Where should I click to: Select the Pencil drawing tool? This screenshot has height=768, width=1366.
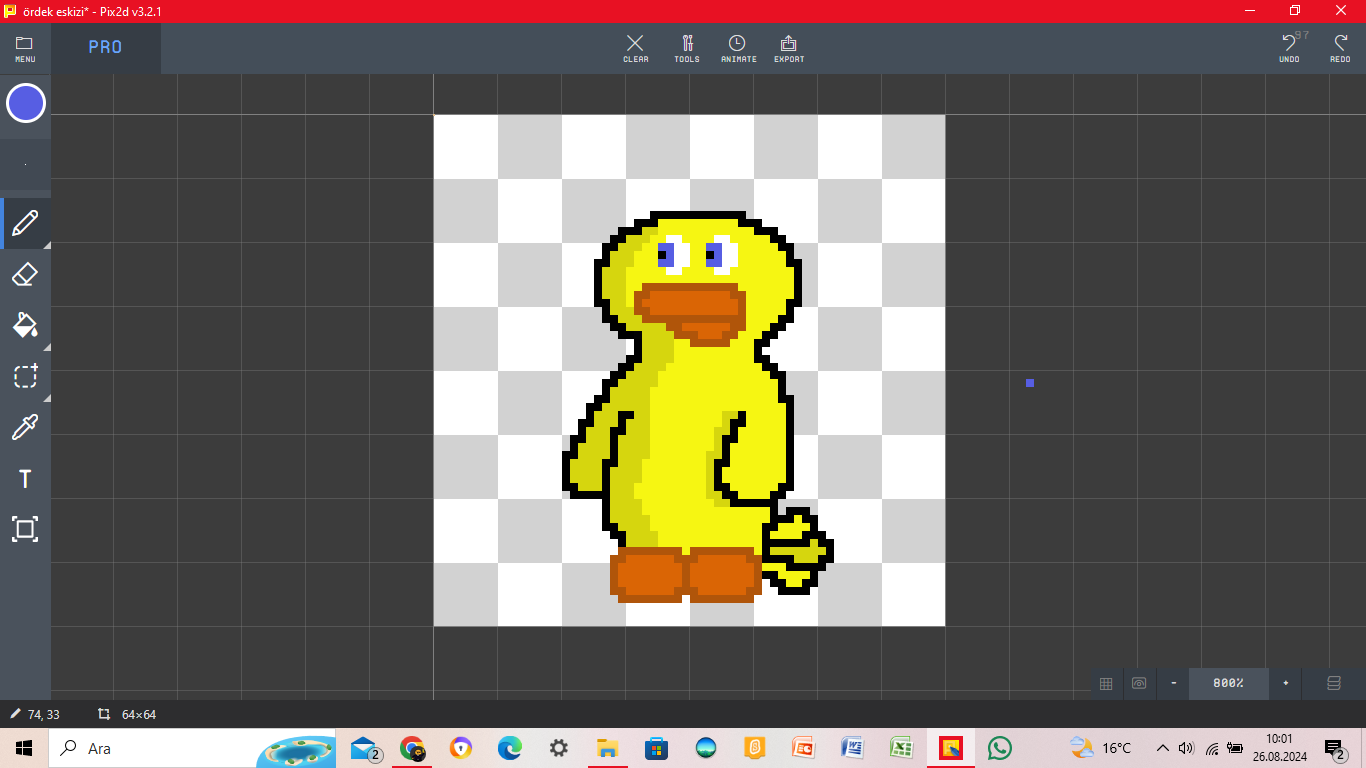pyautogui.click(x=25, y=223)
